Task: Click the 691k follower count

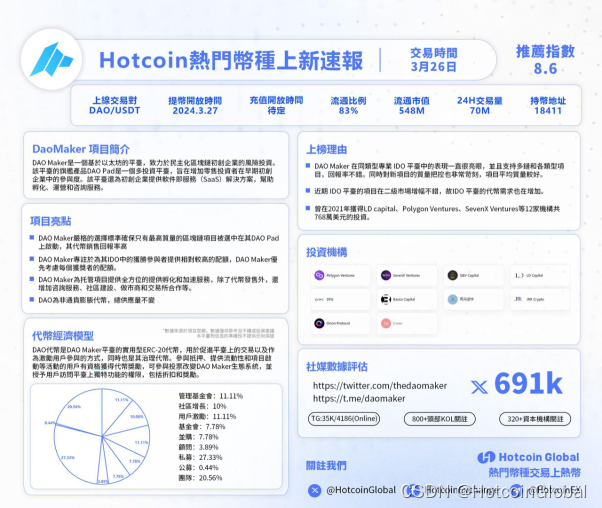Action: [x=529, y=384]
